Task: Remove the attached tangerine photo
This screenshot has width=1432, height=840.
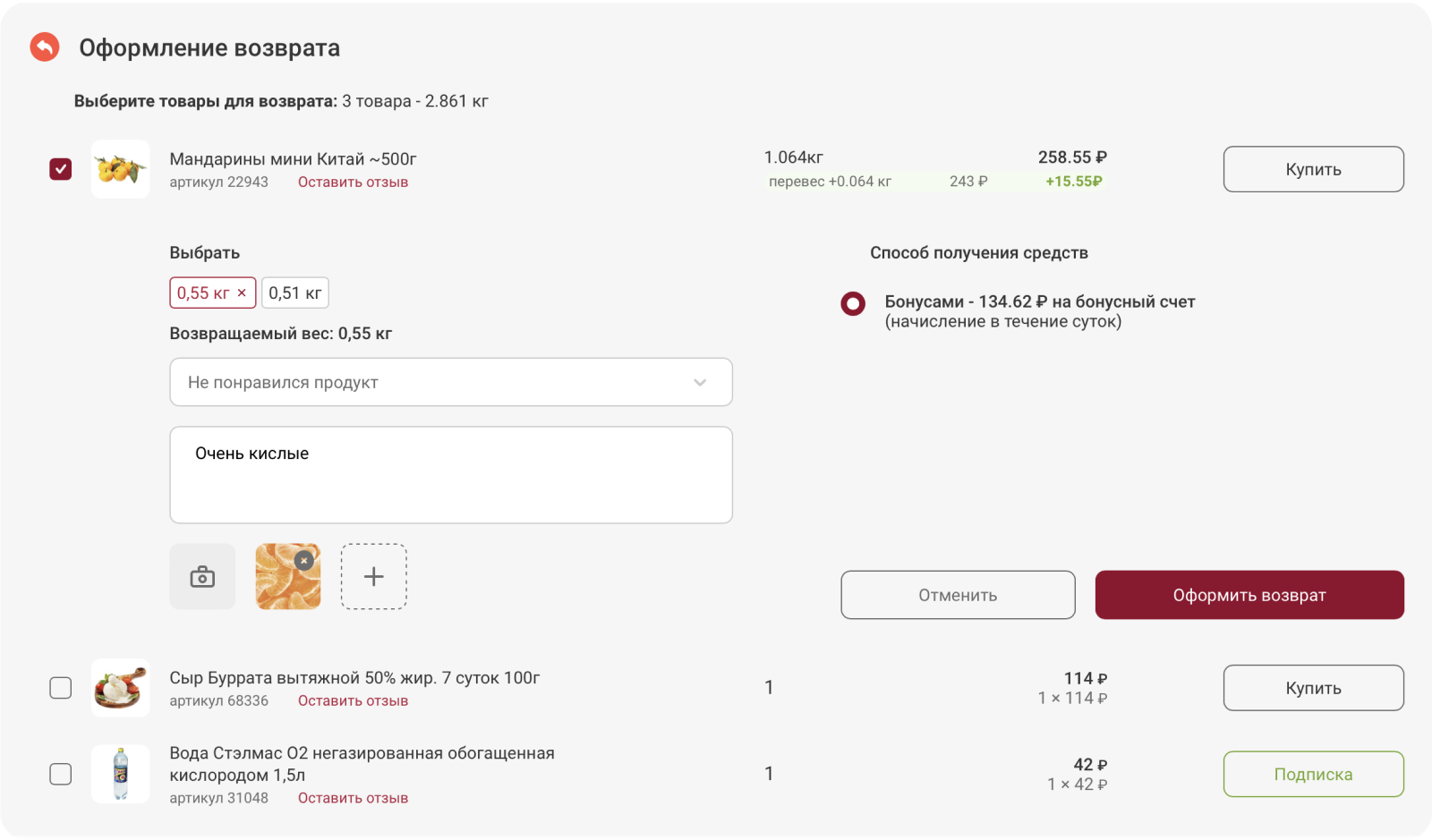Action: 304,560
